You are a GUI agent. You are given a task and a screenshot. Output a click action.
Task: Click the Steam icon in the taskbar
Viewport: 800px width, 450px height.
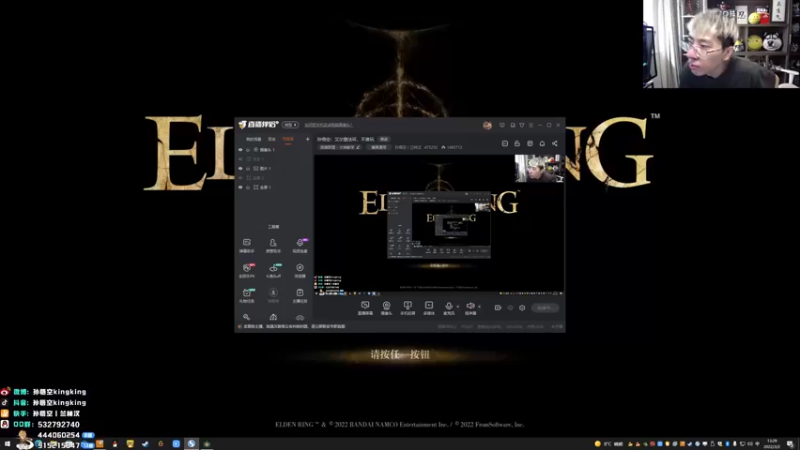(x=145, y=444)
